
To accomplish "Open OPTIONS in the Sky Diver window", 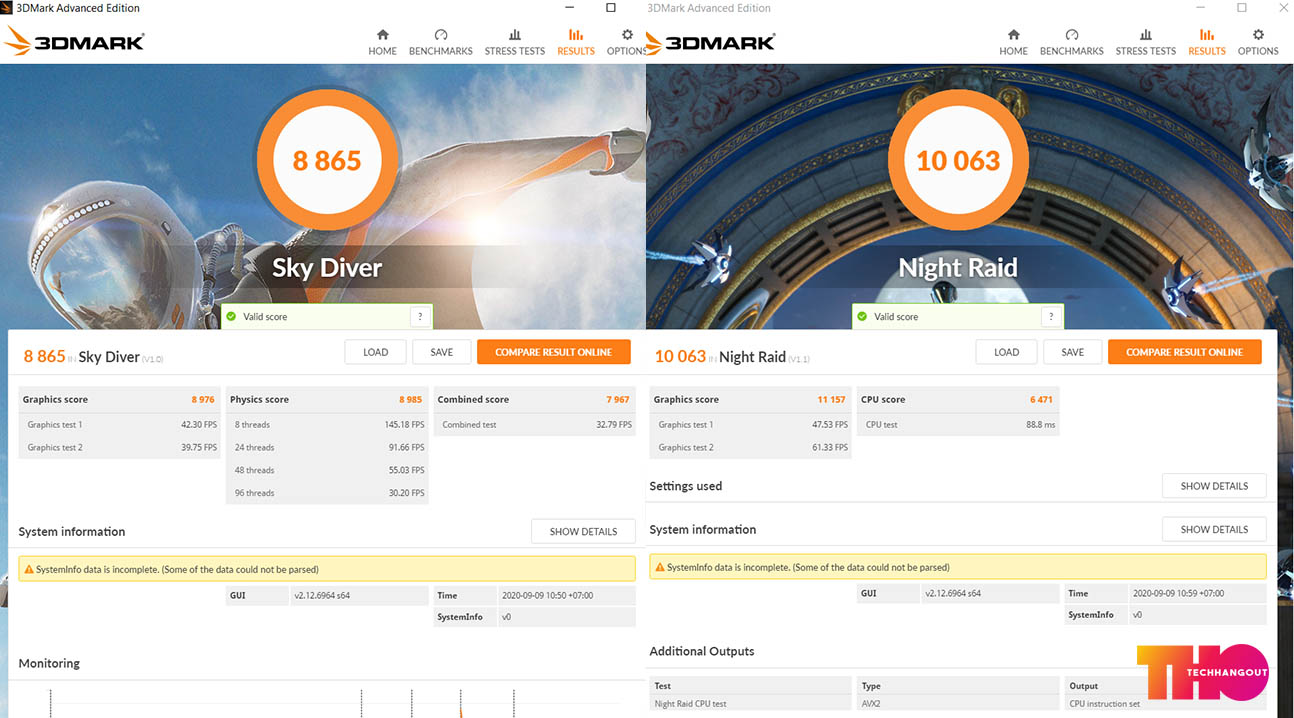I will coord(626,42).
